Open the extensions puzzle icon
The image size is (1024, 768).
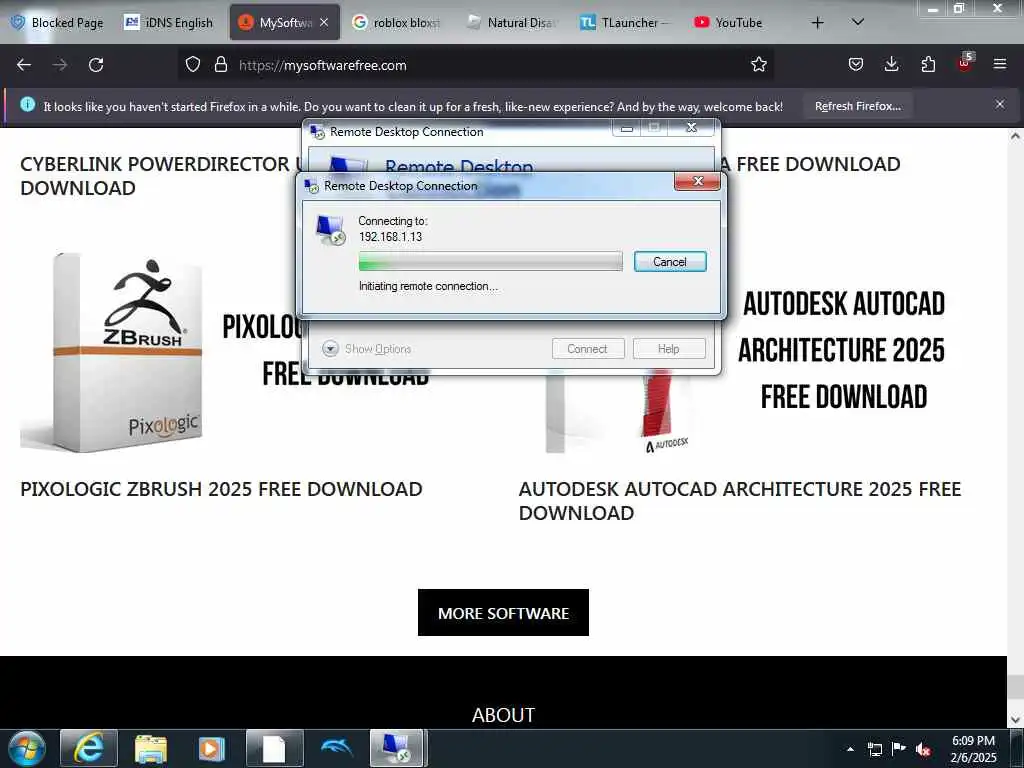click(928, 64)
